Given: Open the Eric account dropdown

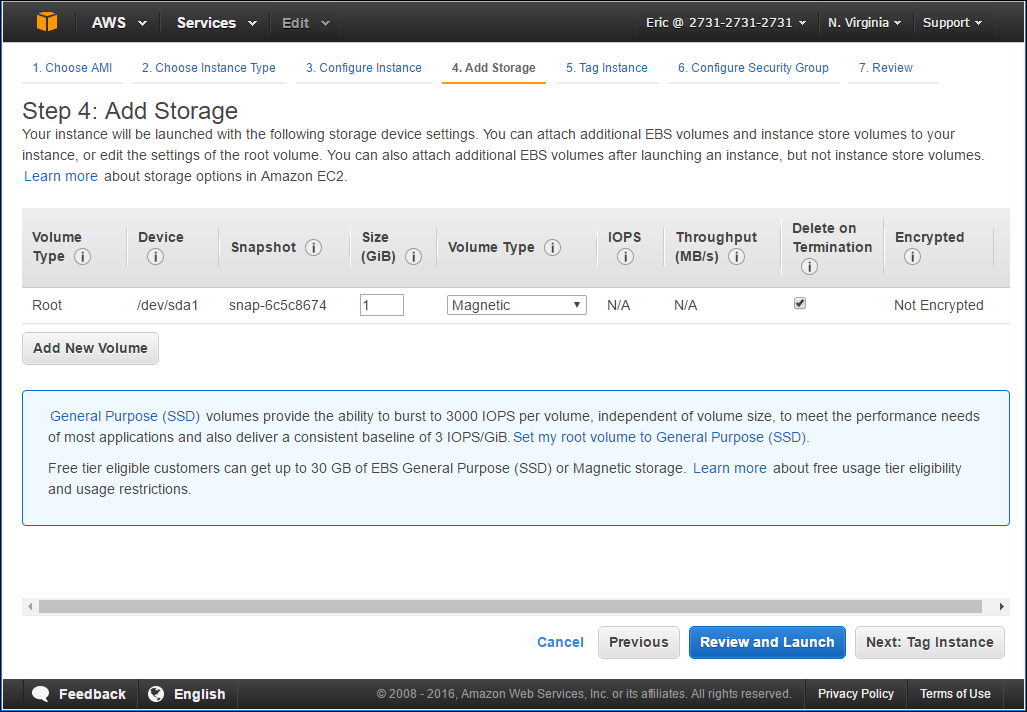Looking at the screenshot, I should (726, 23).
